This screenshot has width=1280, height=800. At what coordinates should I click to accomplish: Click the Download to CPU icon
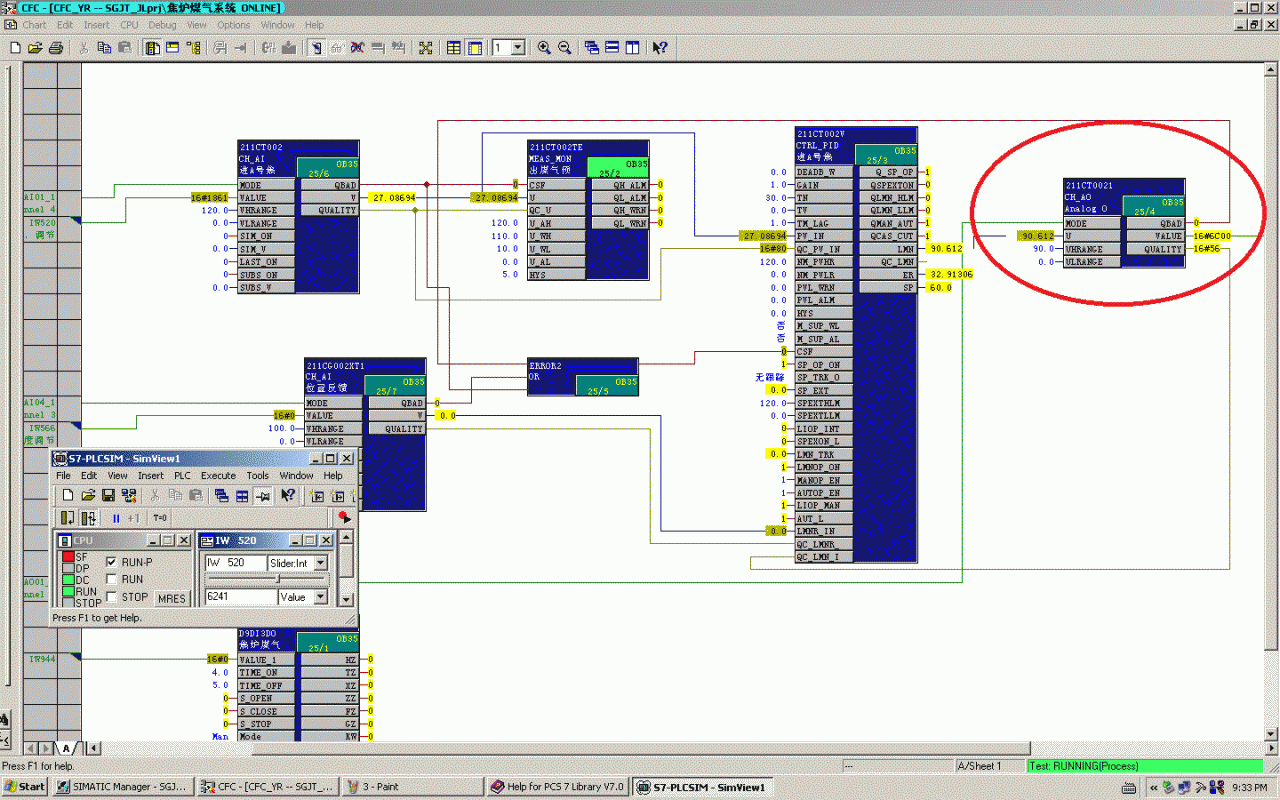(288, 47)
